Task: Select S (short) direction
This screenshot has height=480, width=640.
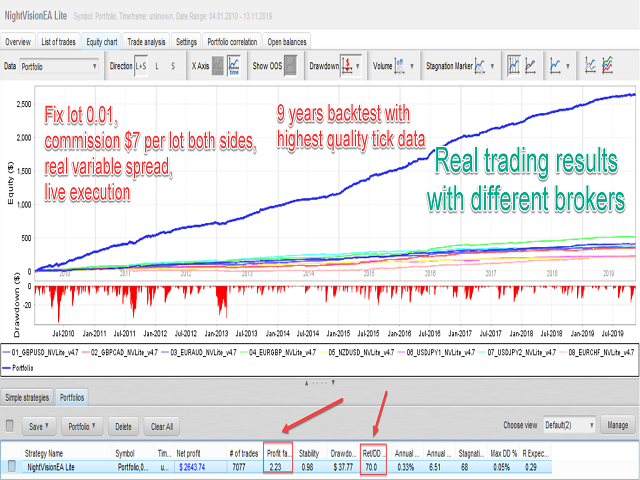Action: (173, 66)
